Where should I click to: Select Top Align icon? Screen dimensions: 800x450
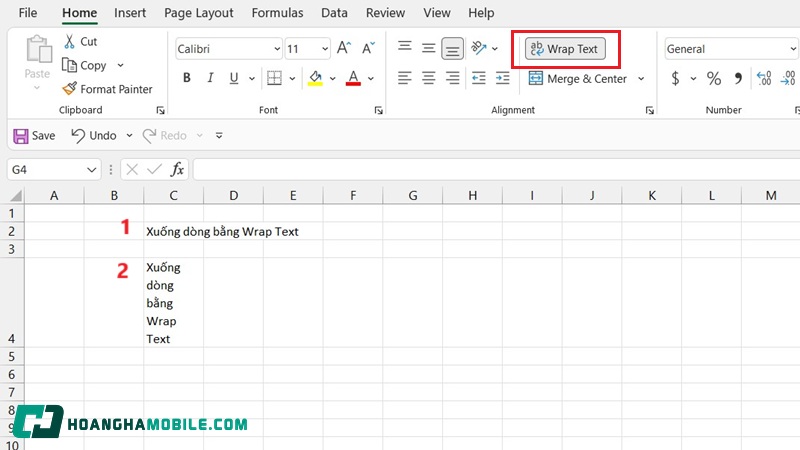405,47
